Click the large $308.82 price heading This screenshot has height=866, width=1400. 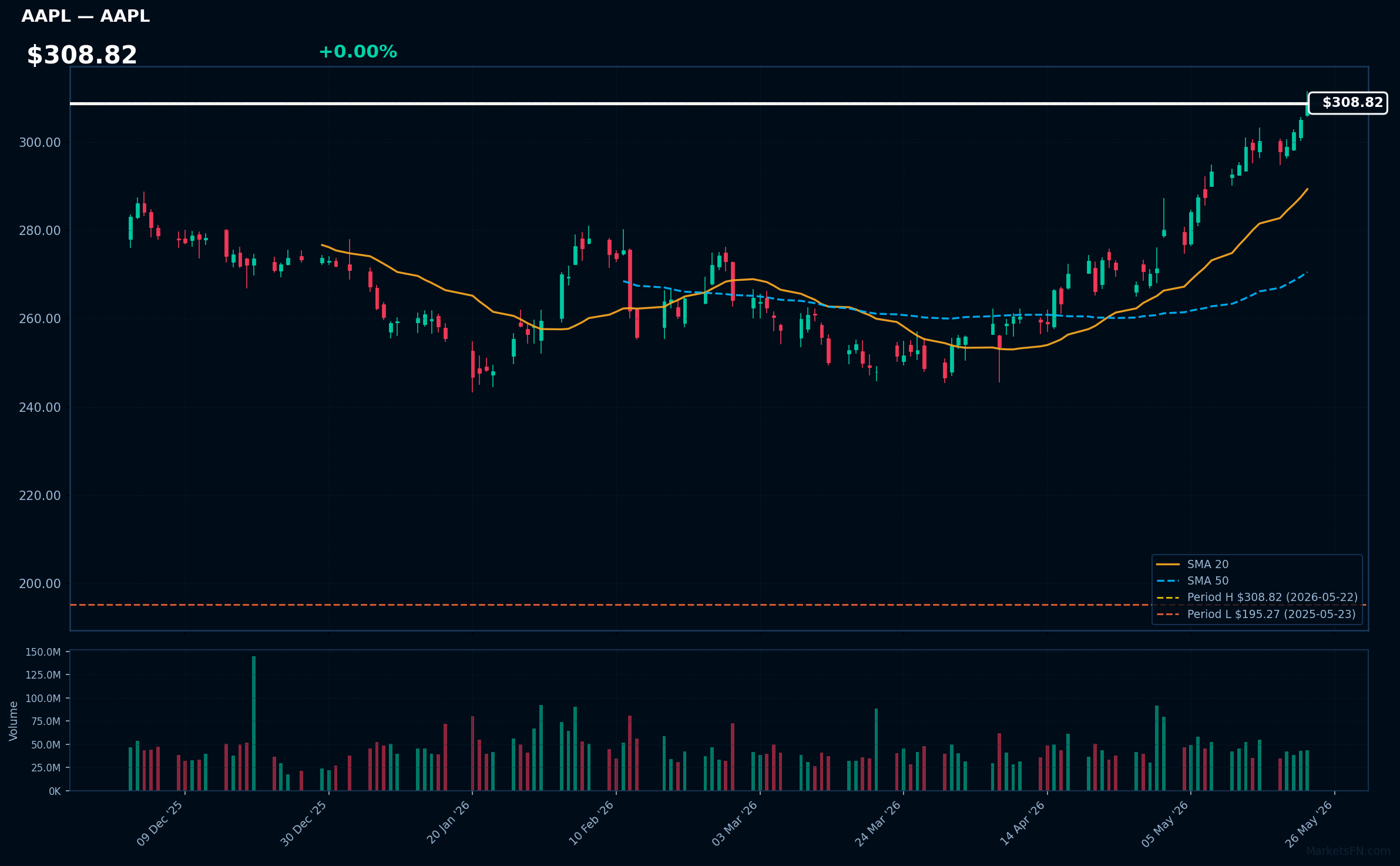tap(82, 55)
